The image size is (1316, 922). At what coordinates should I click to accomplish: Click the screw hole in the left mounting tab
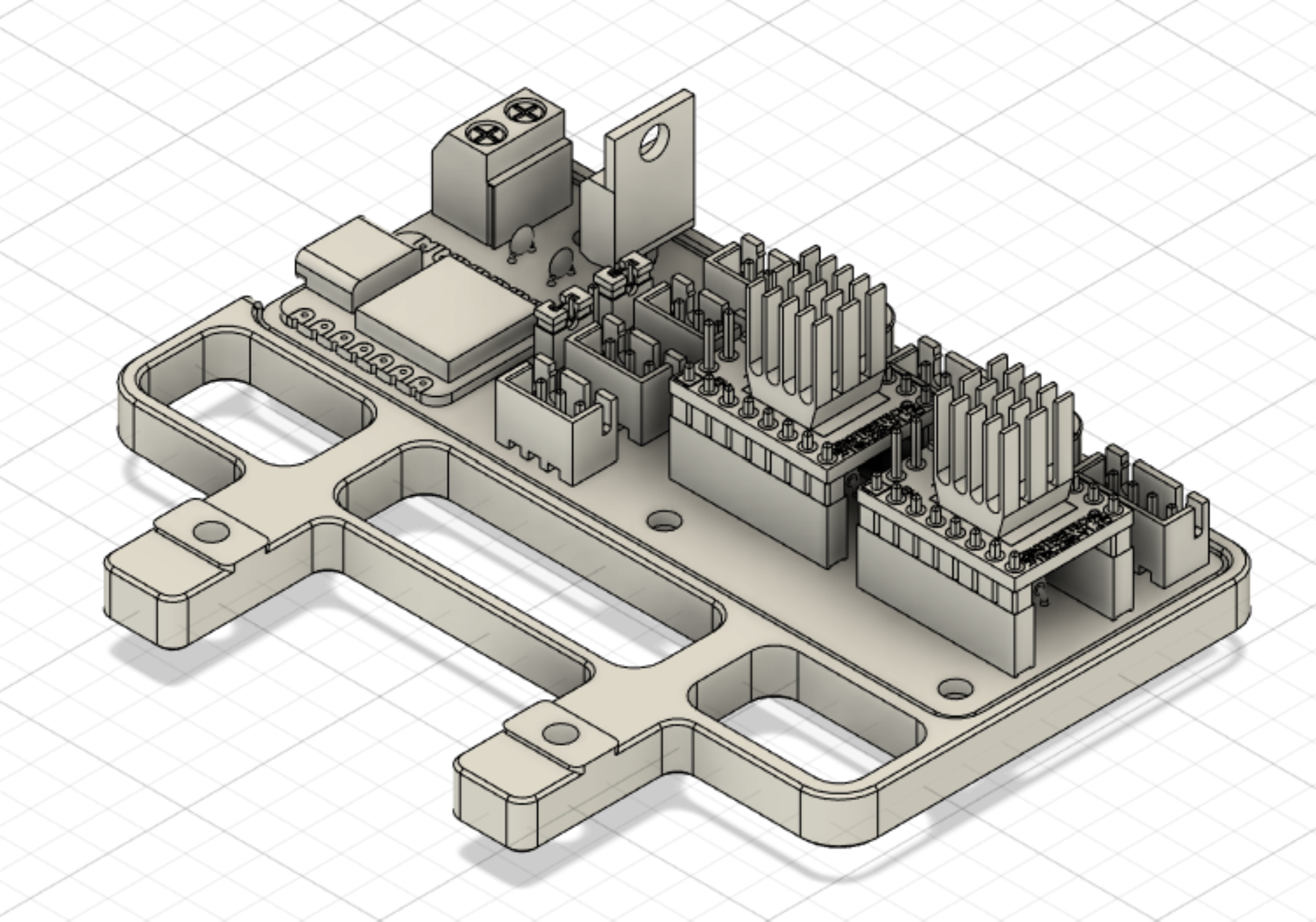[210, 531]
